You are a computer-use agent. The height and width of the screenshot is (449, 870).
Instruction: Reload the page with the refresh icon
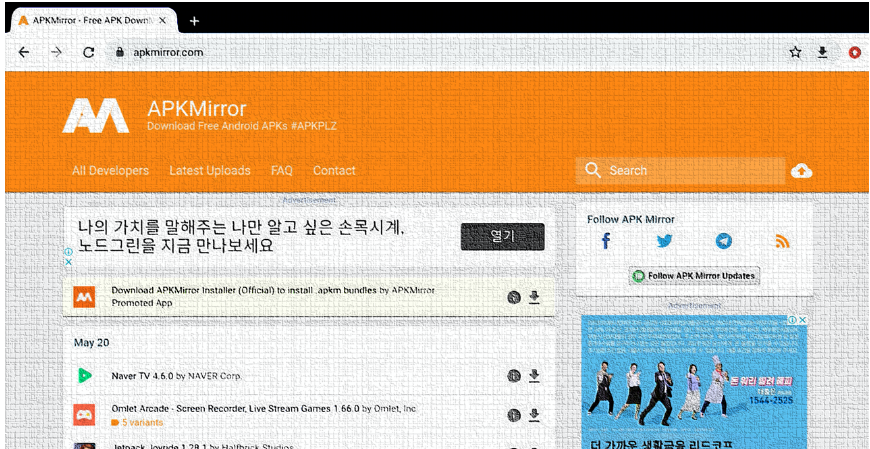pyautogui.click(x=88, y=52)
